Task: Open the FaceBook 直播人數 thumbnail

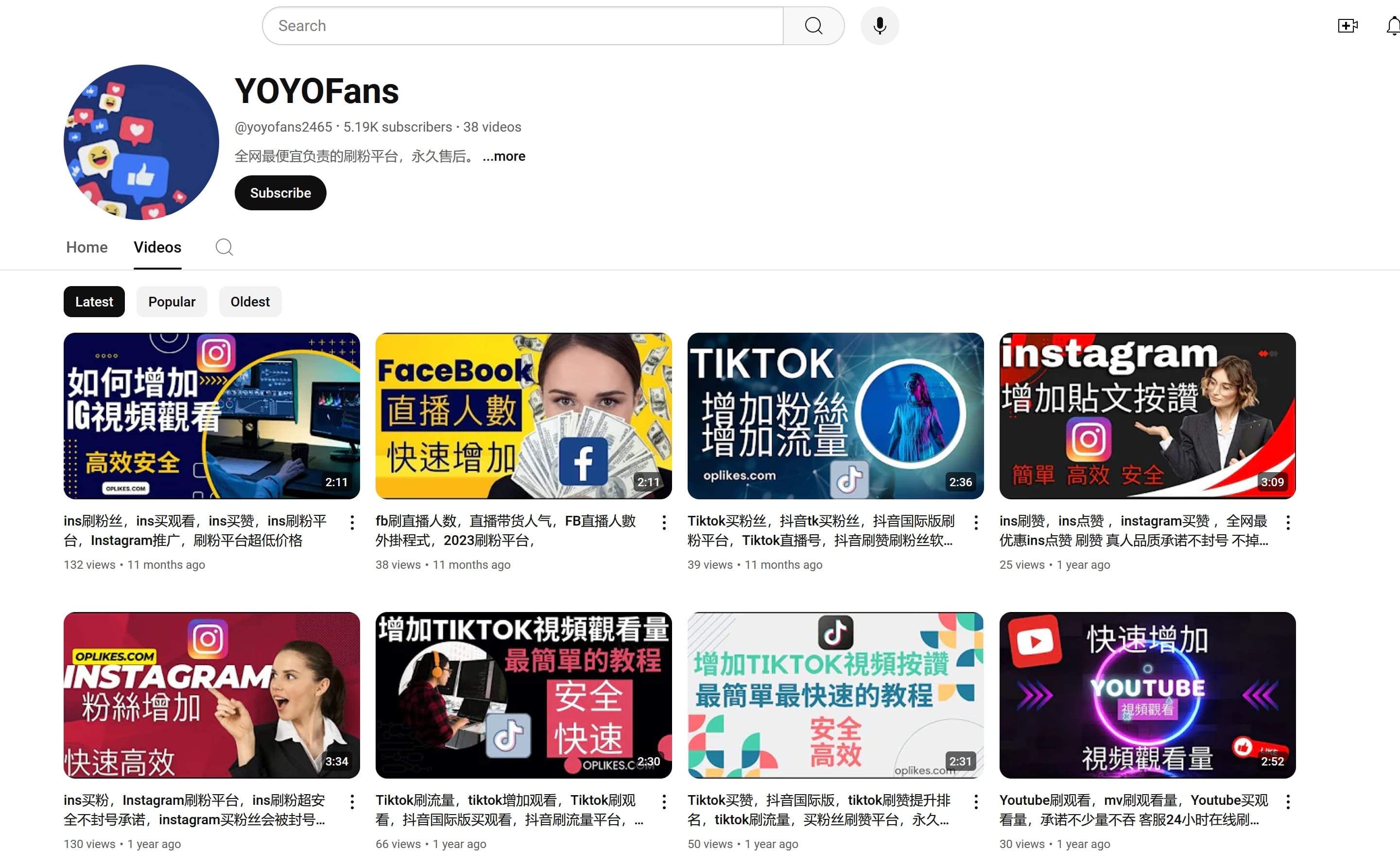Action: 524,416
